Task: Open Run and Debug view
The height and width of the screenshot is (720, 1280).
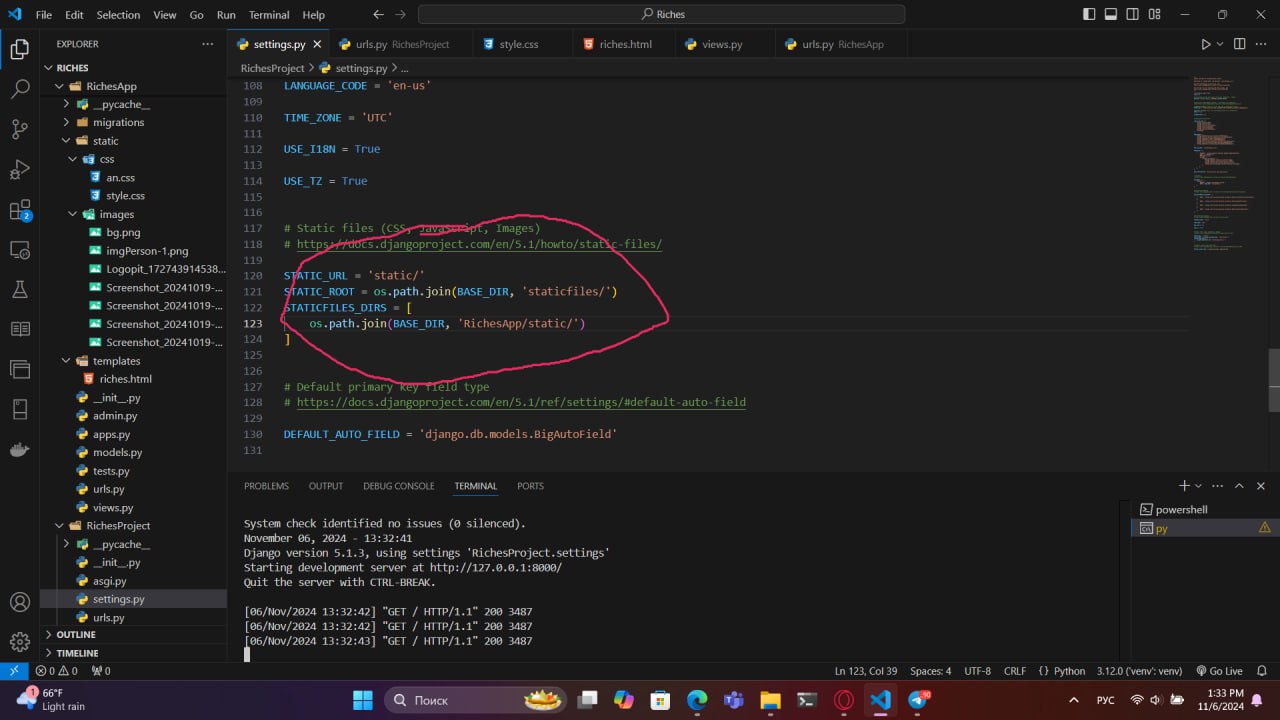Action: 19,169
